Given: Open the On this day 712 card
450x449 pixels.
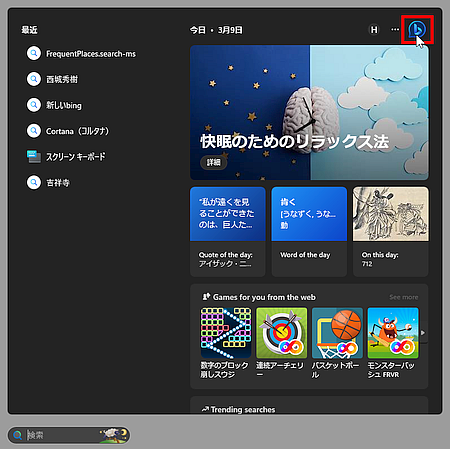Looking at the screenshot, I should (x=391, y=232).
